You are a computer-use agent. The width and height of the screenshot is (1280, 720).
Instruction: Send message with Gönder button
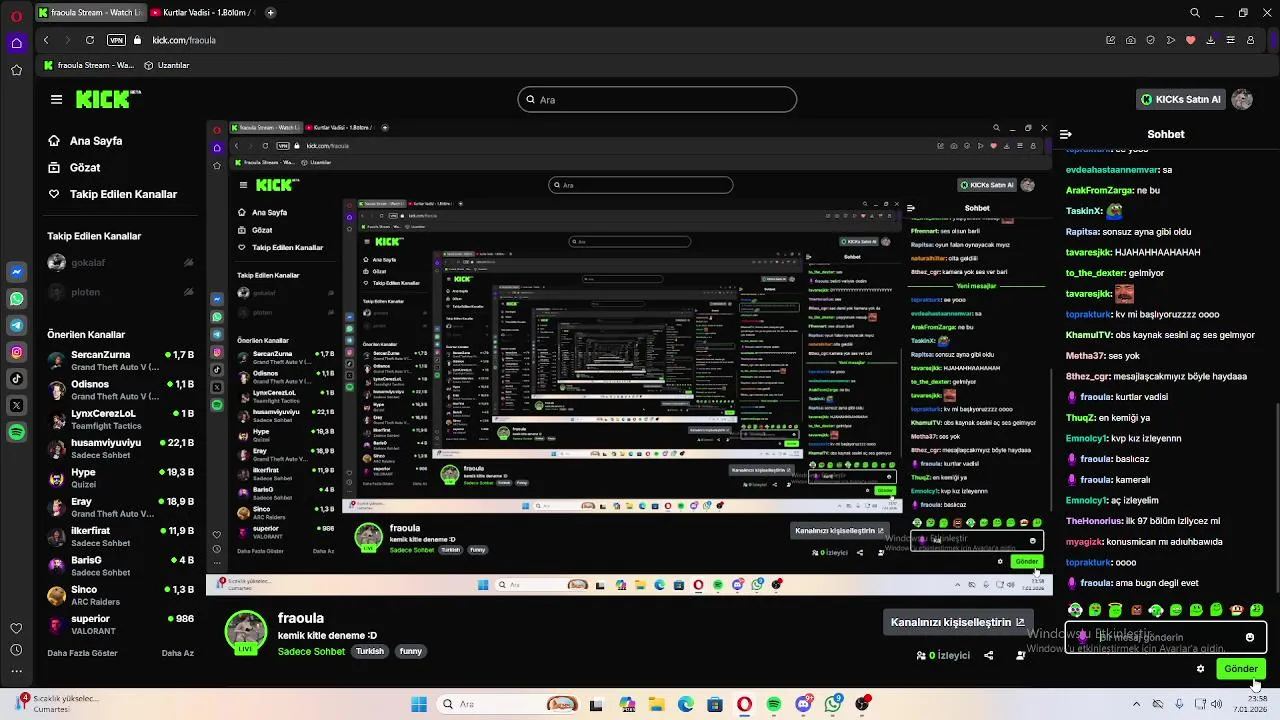(x=1240, y=669)
